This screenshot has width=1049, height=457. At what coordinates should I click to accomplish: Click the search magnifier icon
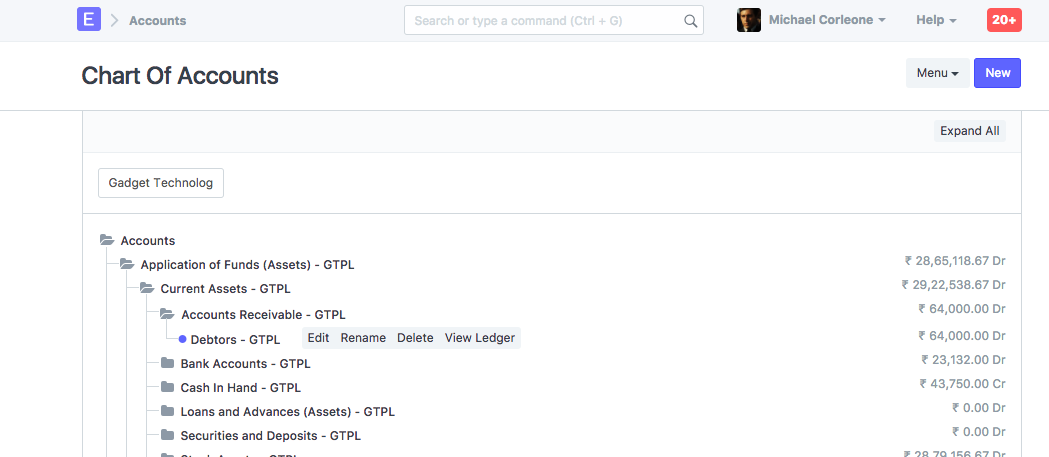pyautogui.click(x=690, y=21)
